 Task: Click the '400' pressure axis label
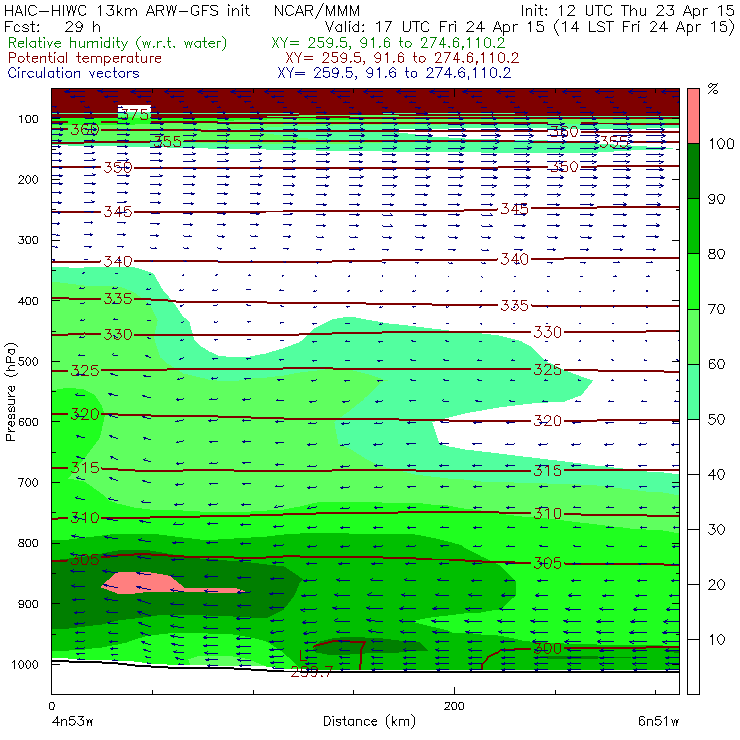tap(28, 301)
